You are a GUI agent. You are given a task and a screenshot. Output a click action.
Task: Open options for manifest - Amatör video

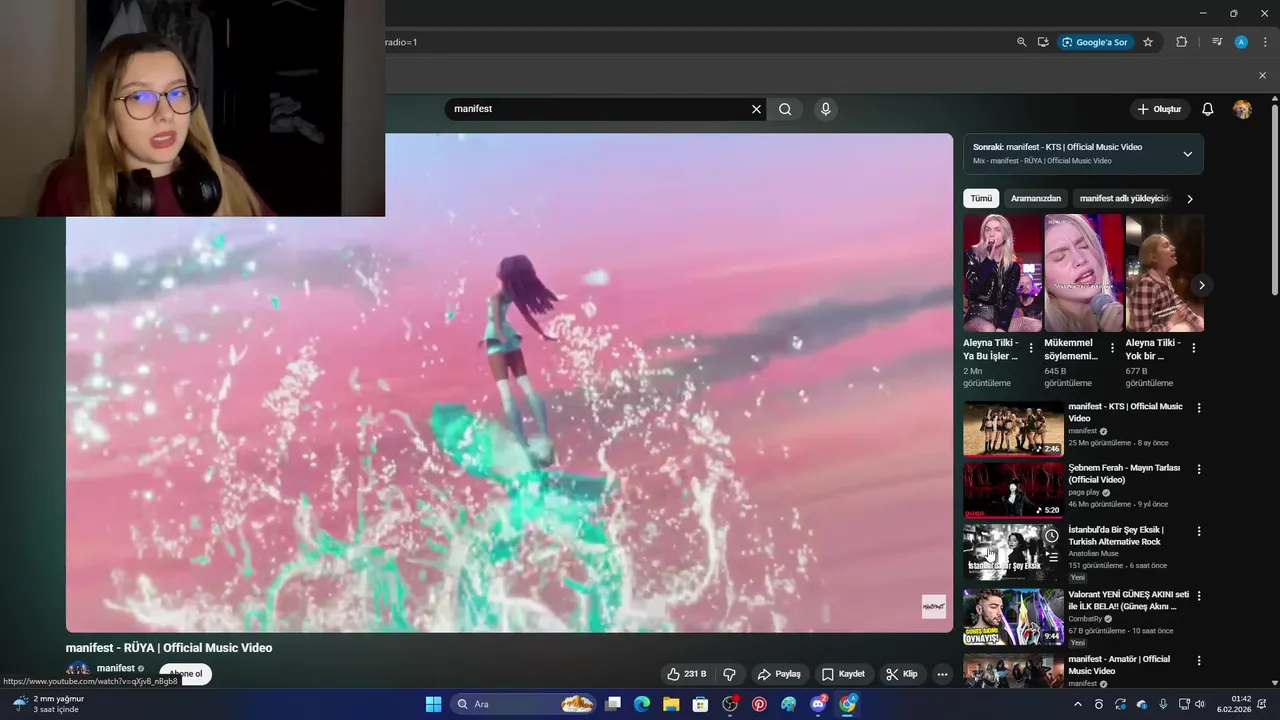tap(1199, 661)
